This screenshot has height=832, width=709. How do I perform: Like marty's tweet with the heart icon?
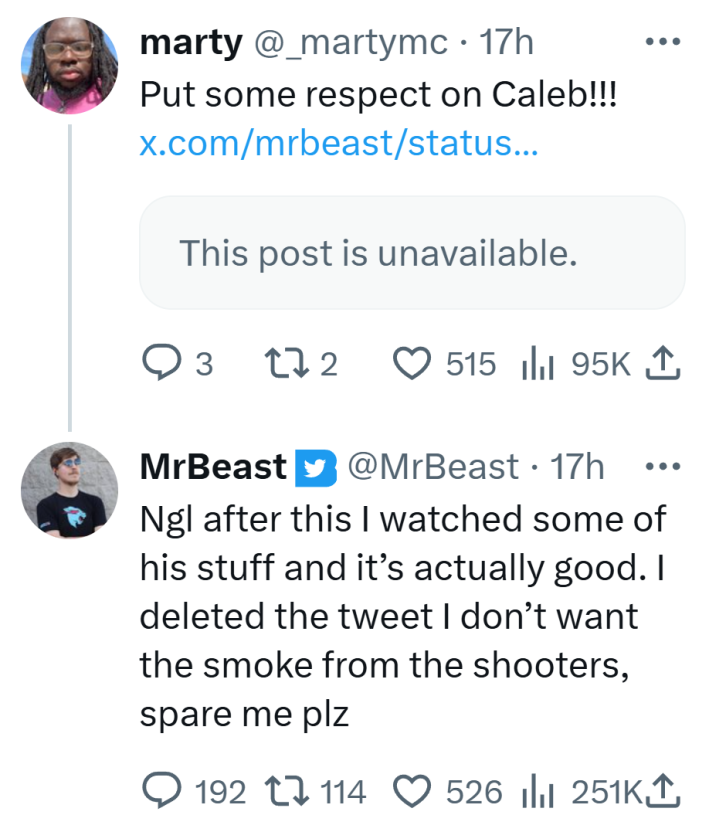414,363
